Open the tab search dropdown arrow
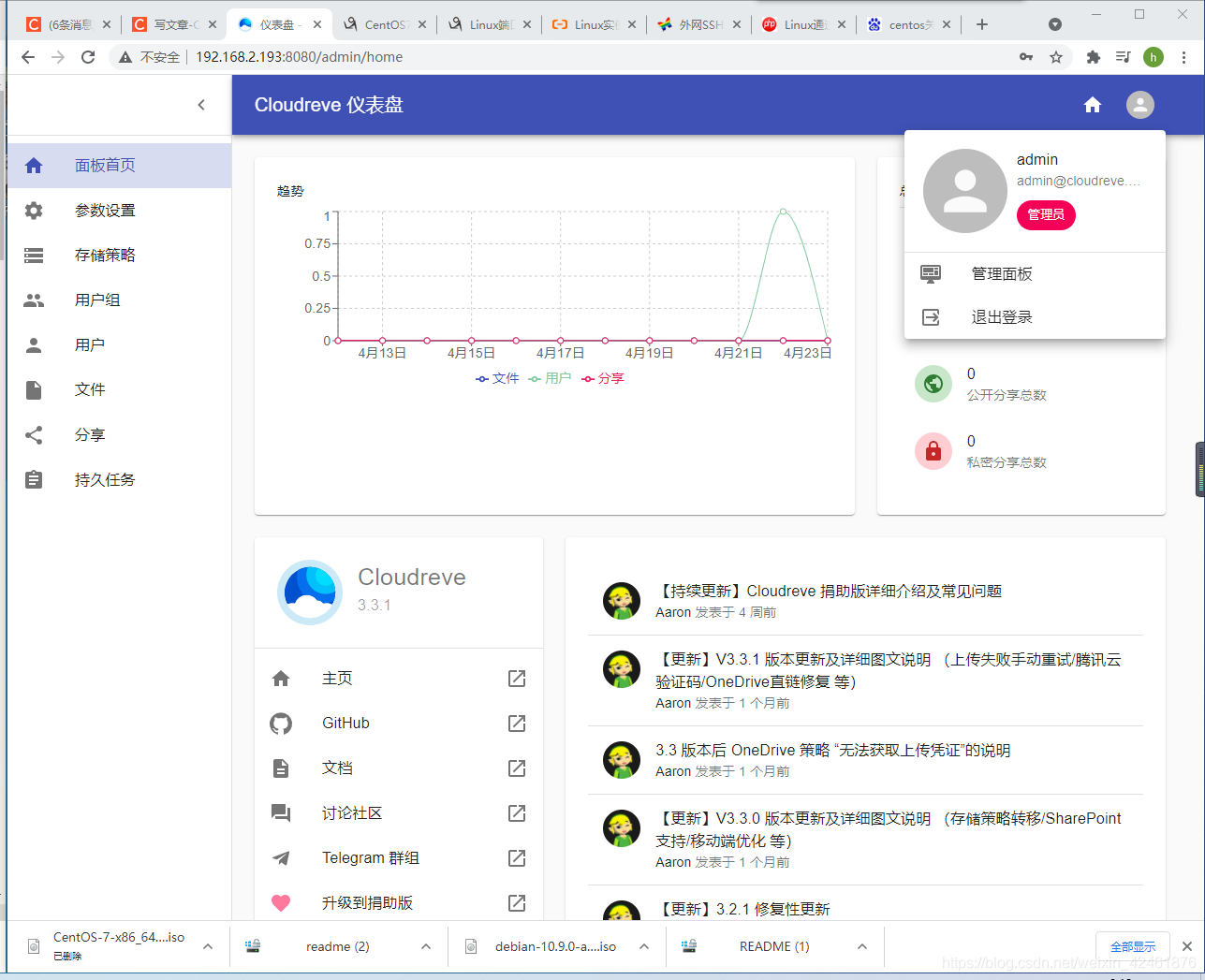 click(1055, 24)
